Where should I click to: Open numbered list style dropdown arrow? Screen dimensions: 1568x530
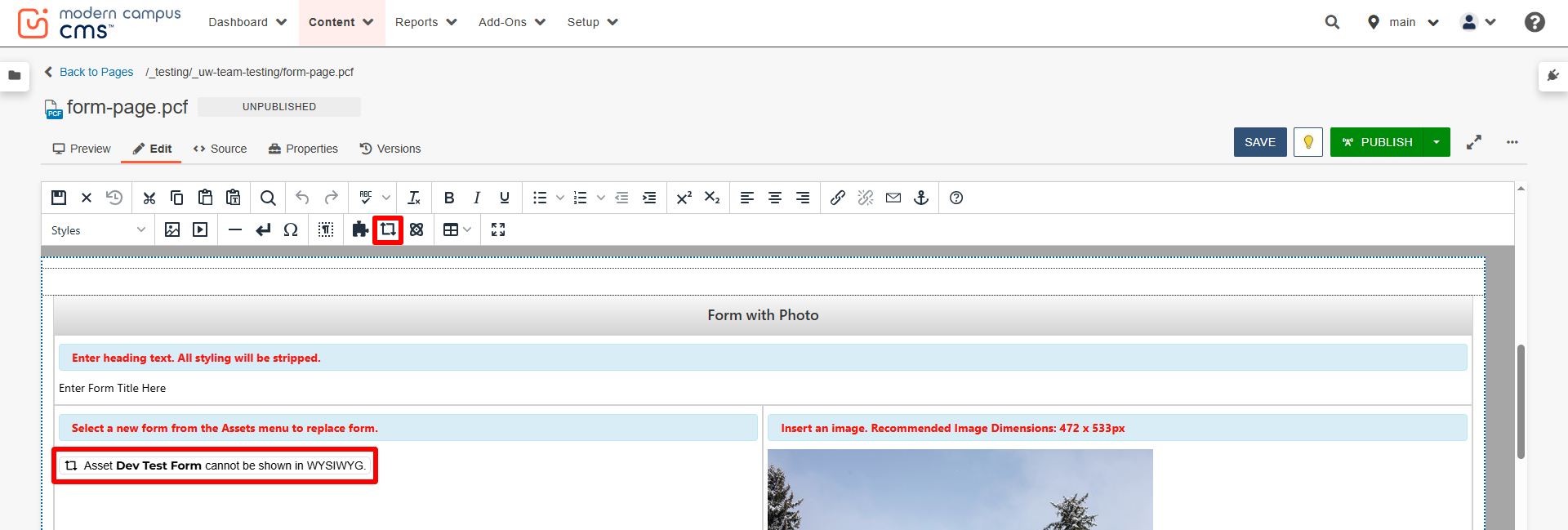[601, 198]
